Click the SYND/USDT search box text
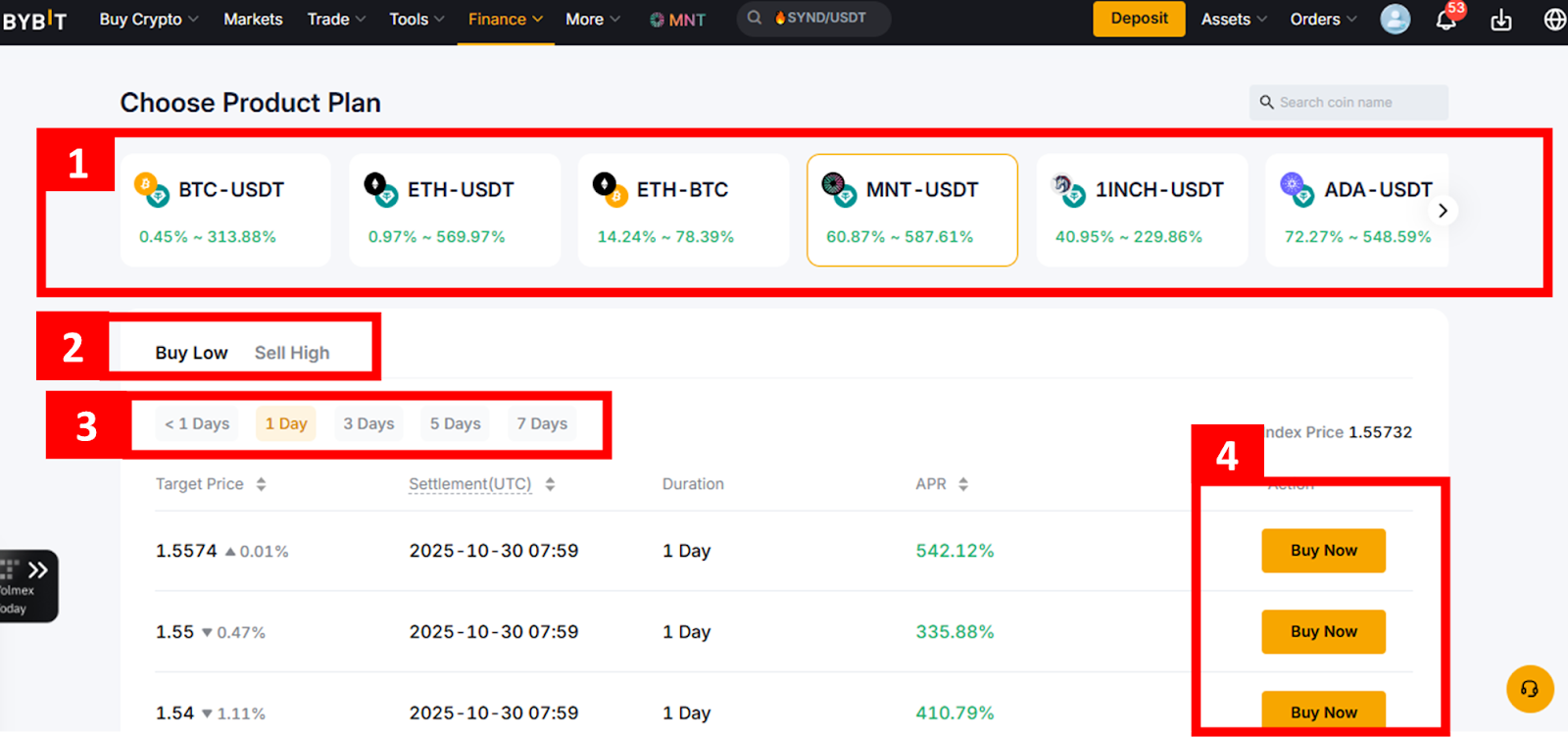The height and width of the screenshot is (737, 1568). pyautogui.click(x=826, y=18)
